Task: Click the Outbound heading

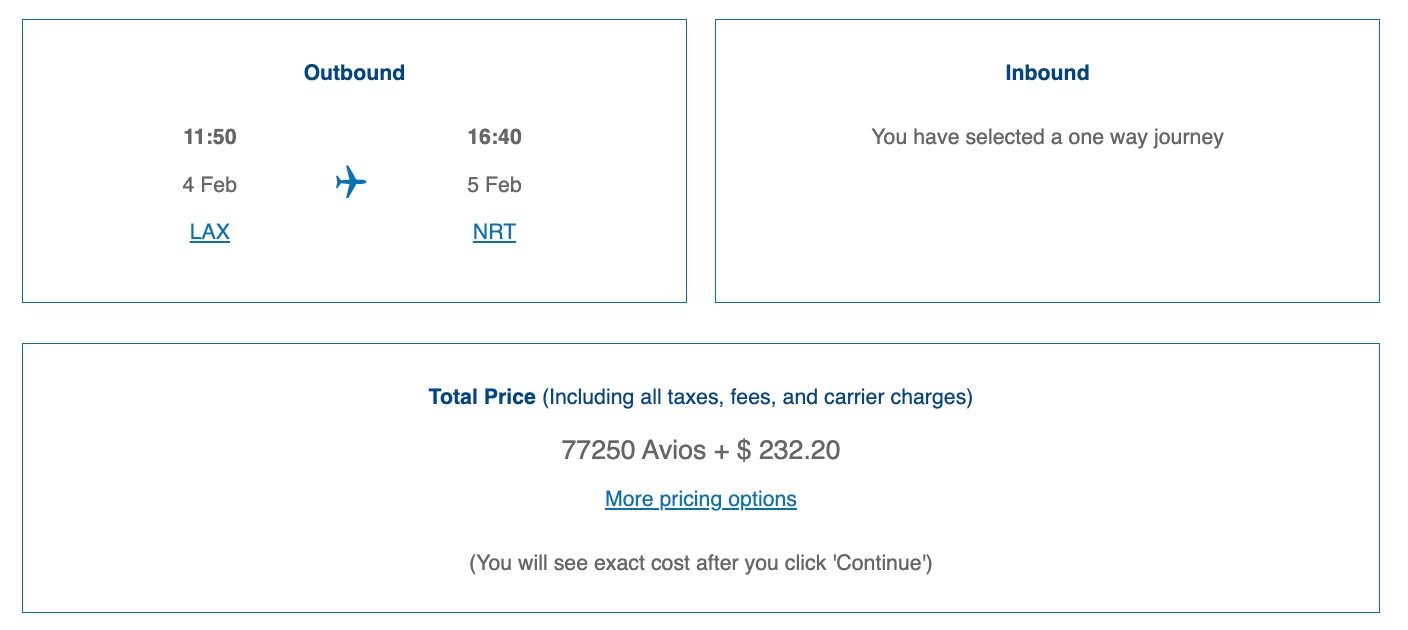Action: click(354, 73)
